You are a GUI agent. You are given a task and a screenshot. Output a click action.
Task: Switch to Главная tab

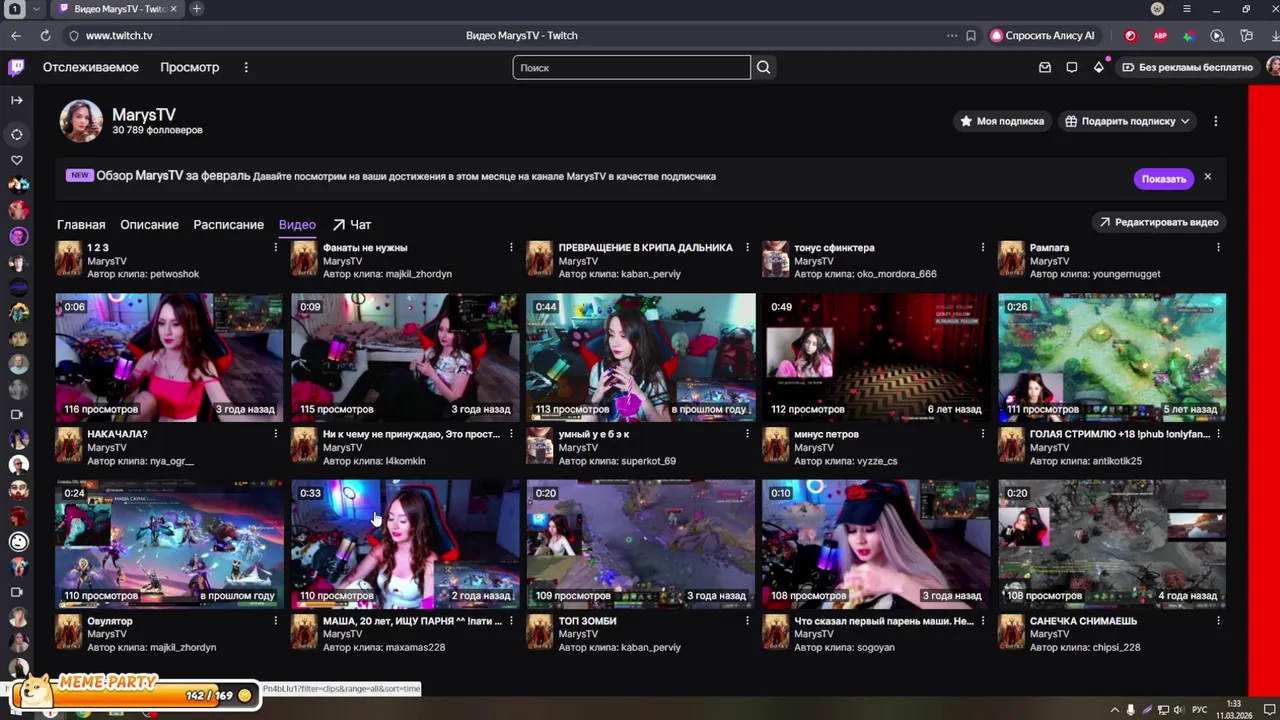(81, 225)
